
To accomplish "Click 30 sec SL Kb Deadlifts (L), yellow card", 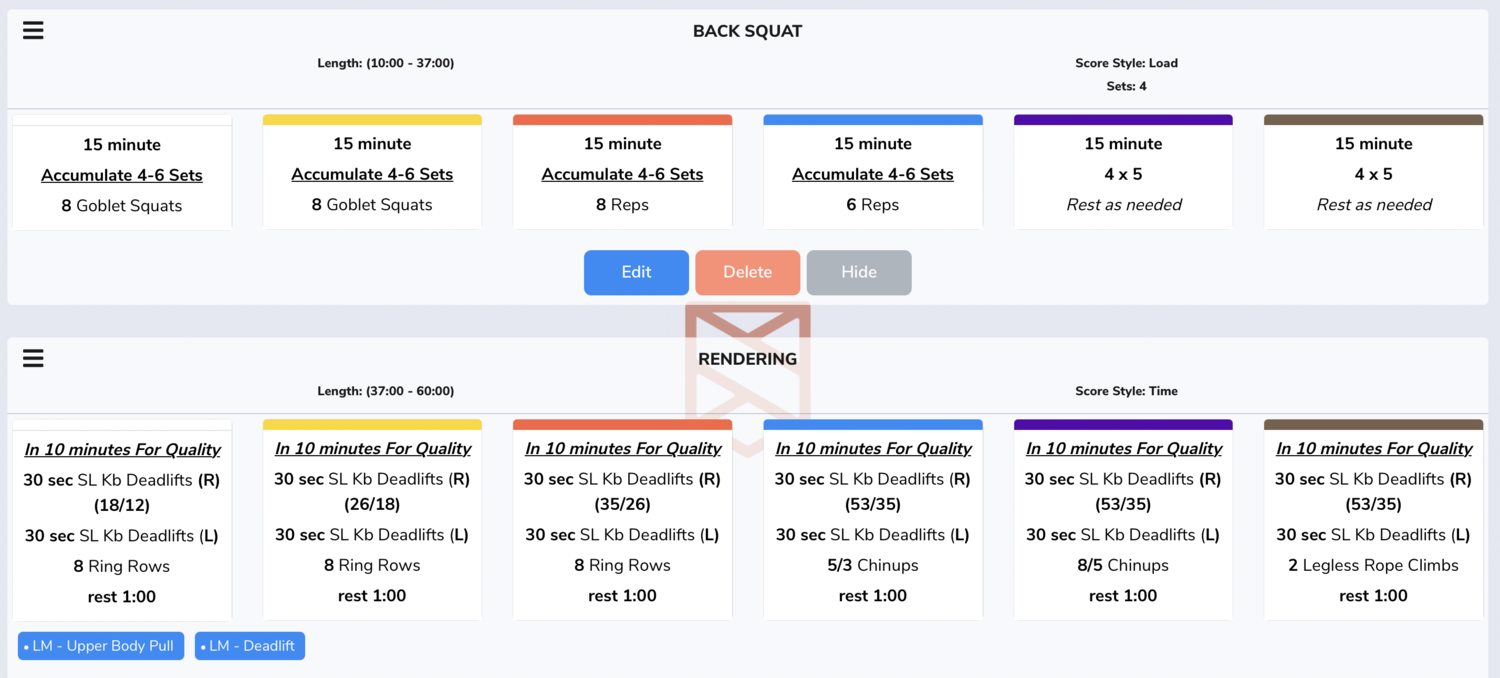I will click(x=372, y=535).
